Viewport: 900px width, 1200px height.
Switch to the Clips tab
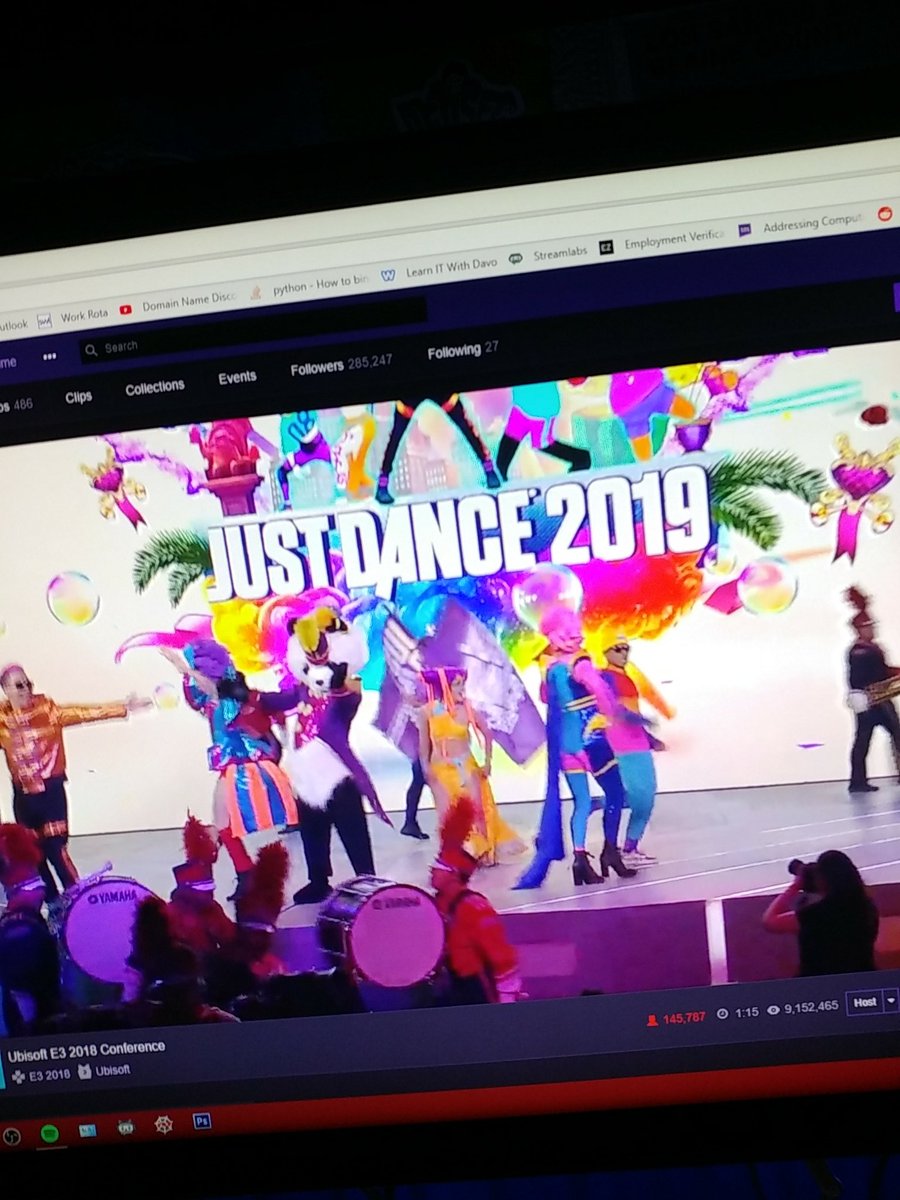(x=78, y=397)
